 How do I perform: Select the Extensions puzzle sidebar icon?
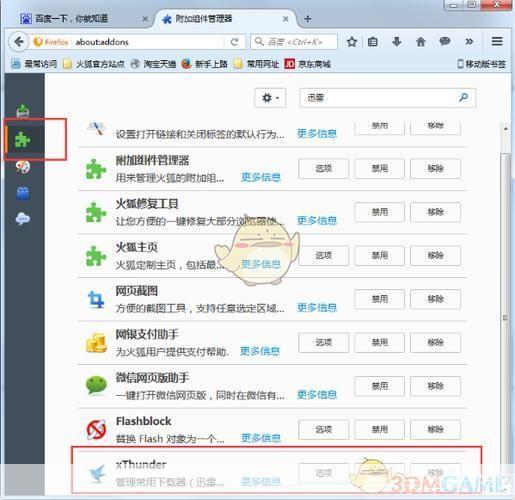click(23, 139)
